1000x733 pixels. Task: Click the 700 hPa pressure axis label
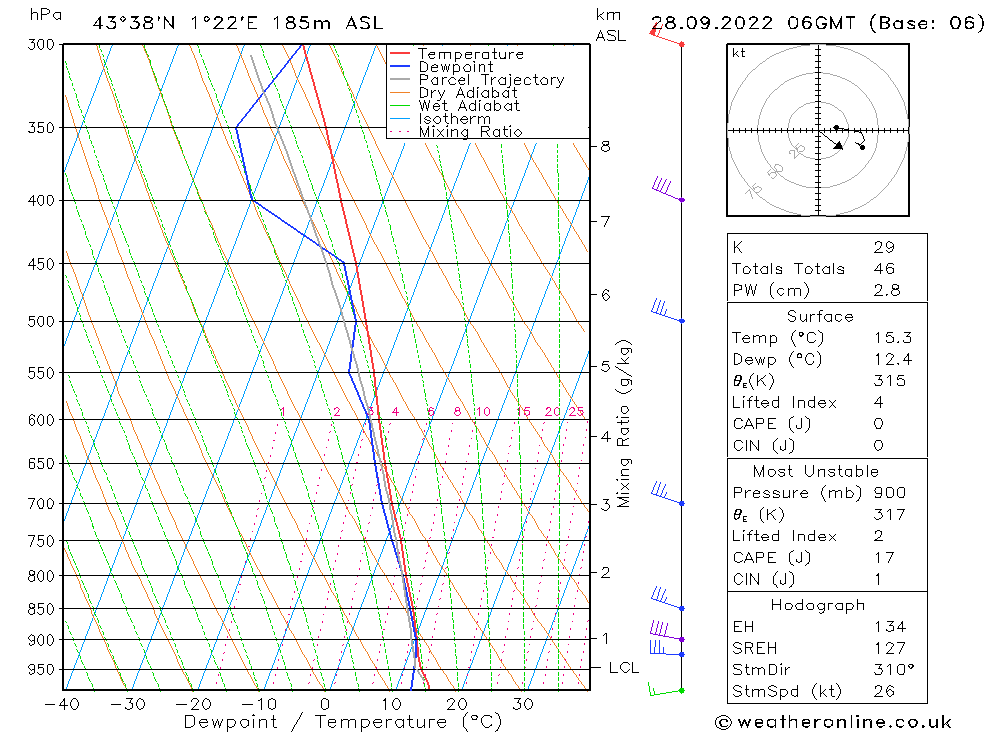41,504
